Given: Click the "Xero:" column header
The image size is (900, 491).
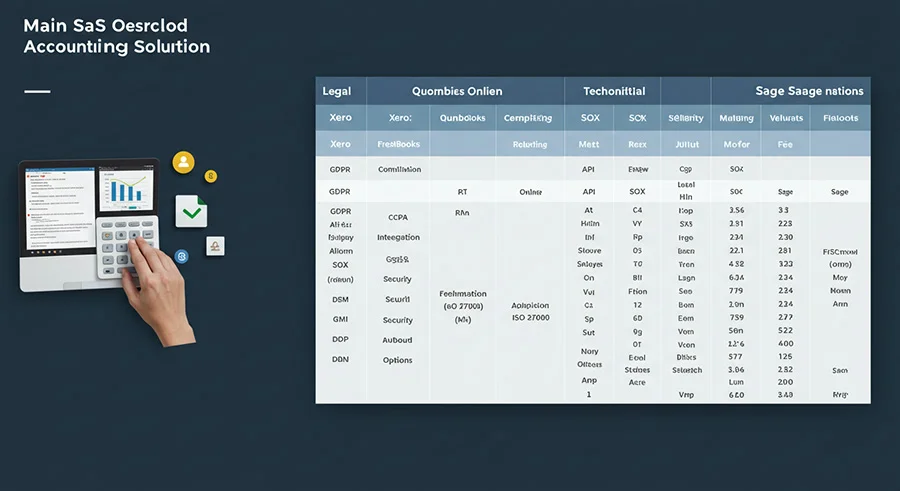Looking at the screenshot, I should 399,118.
